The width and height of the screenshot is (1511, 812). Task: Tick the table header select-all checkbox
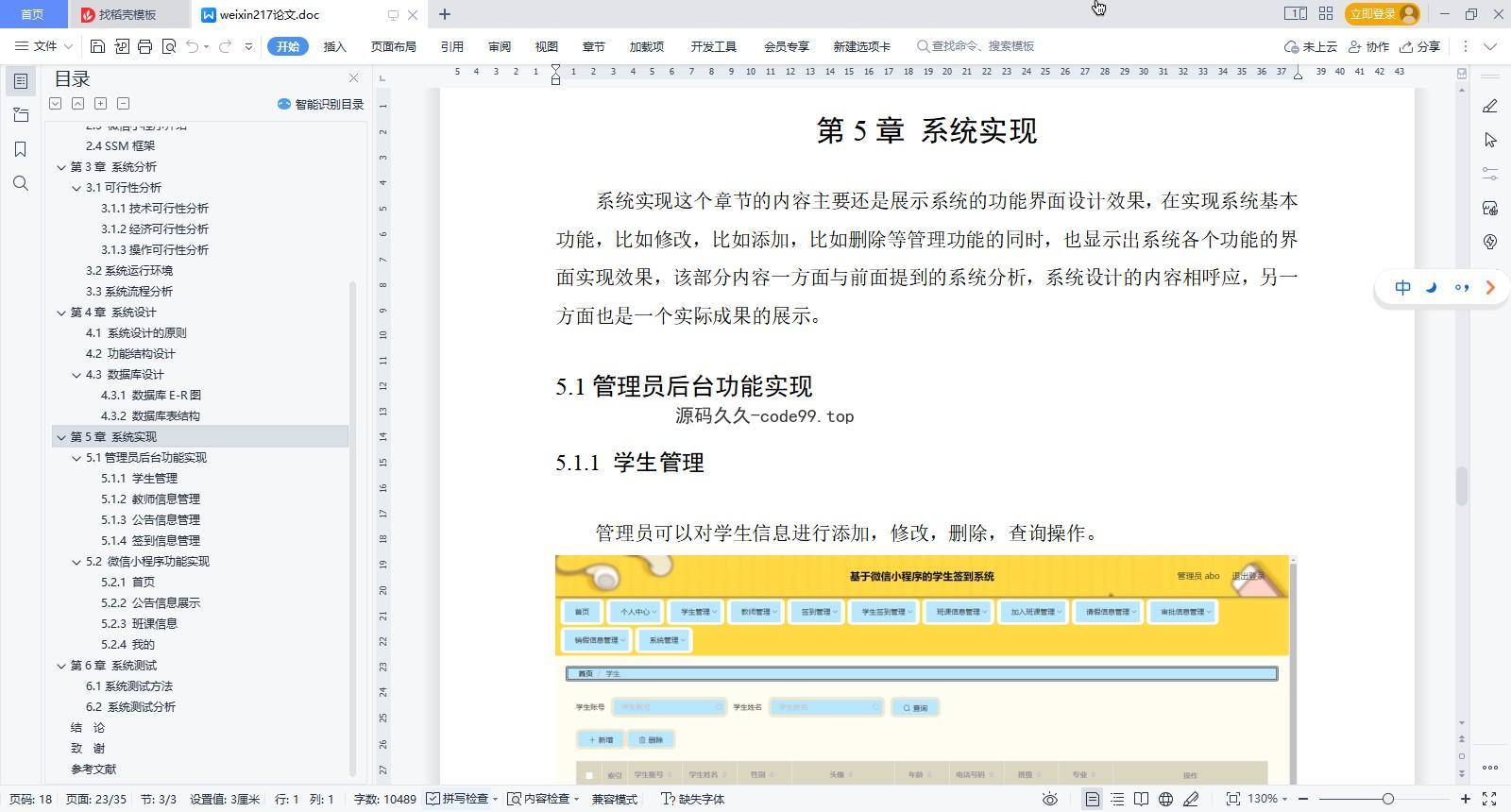point(589,775)
